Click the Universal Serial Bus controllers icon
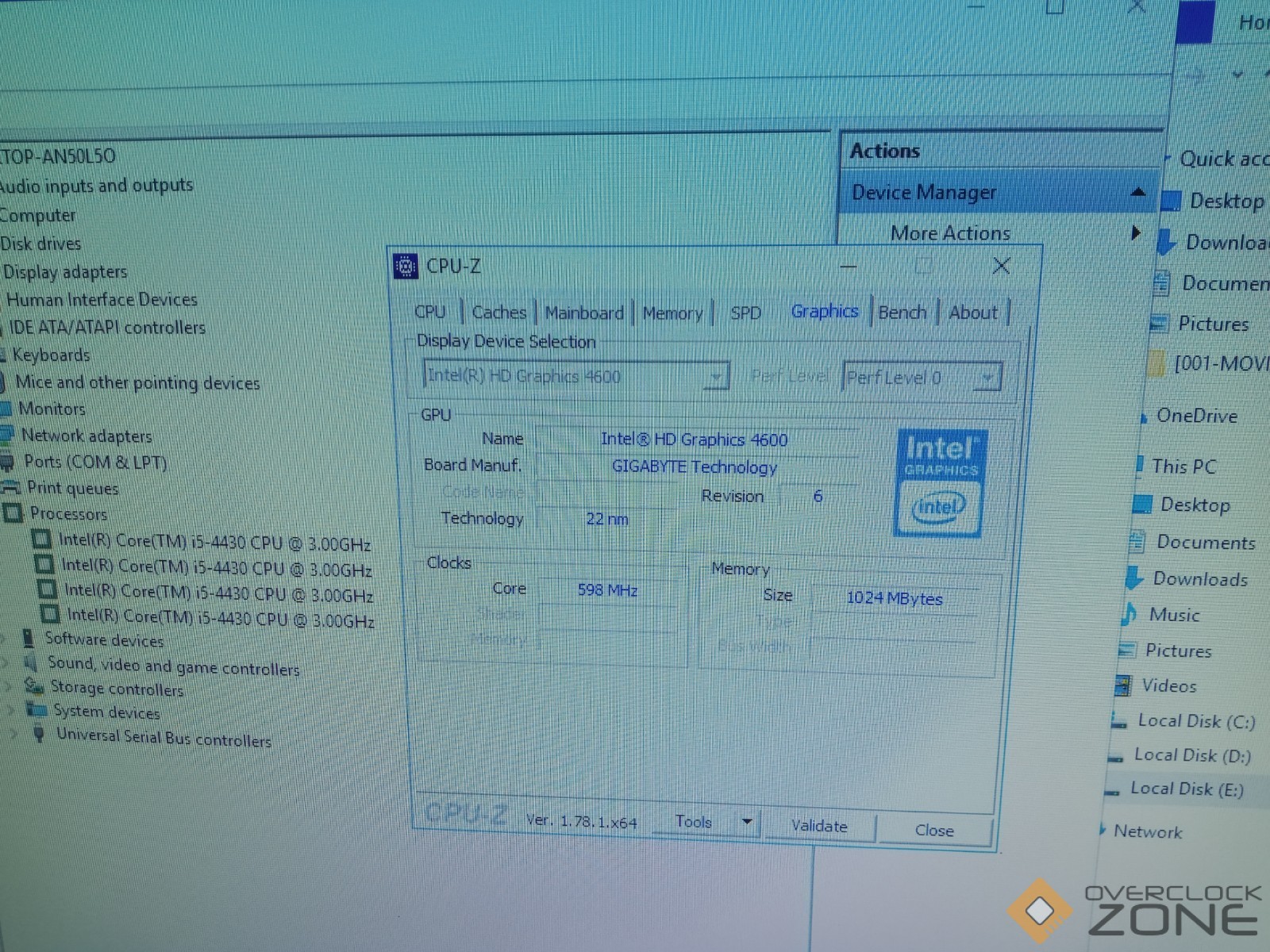Image resolution: width=1270 pixels, height=952 pixels. [39, 733]
